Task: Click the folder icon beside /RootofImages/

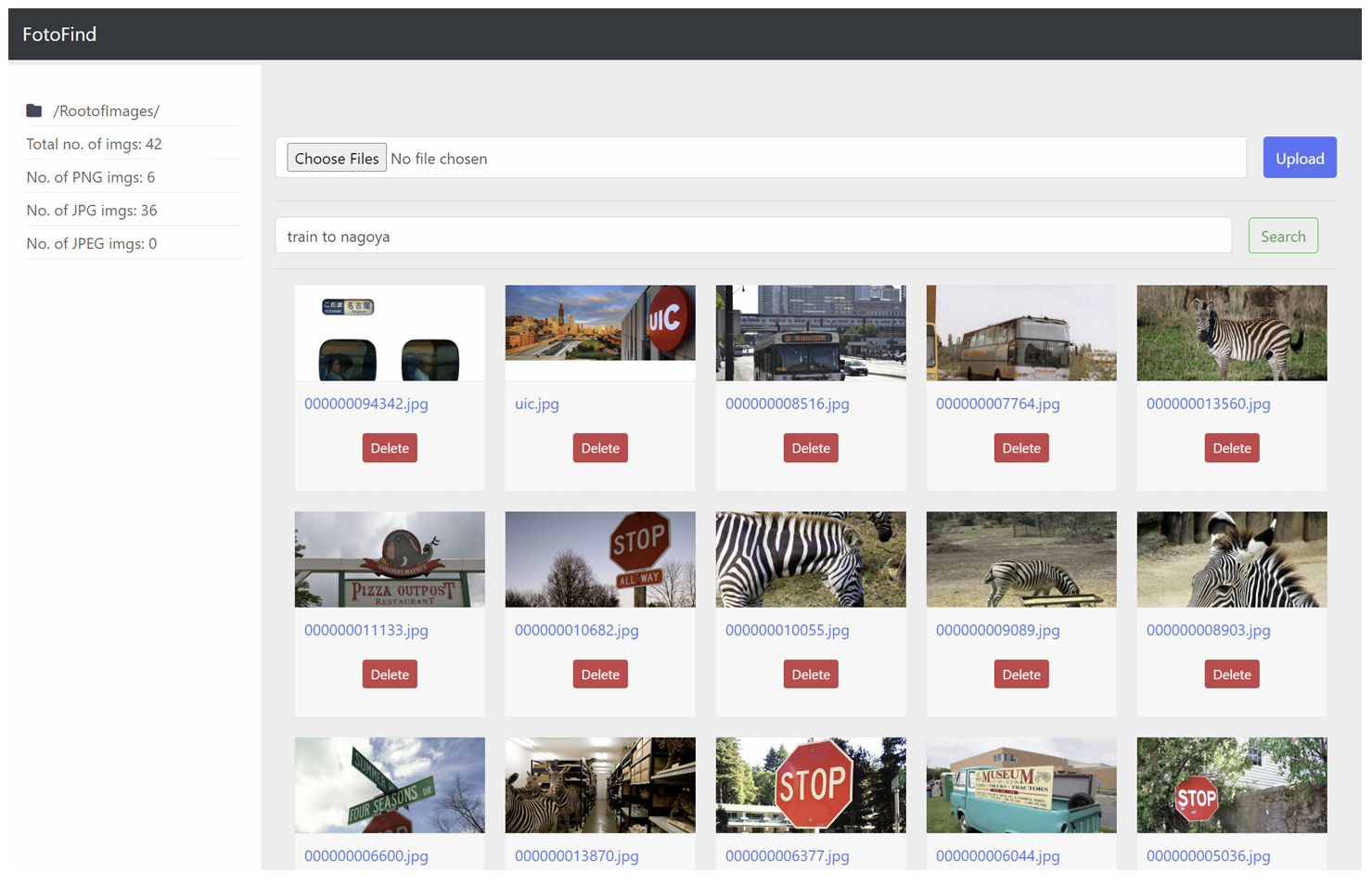Action: coord(34,110)
